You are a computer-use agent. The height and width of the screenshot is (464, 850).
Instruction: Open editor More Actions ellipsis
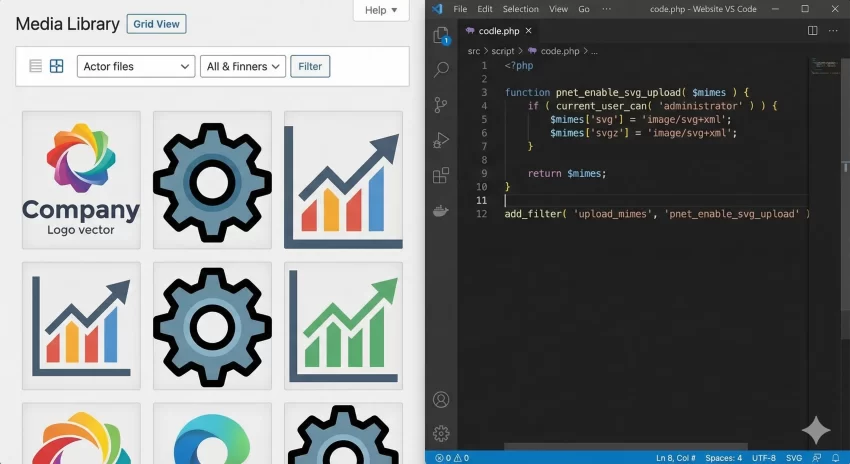tap(833, 31)
